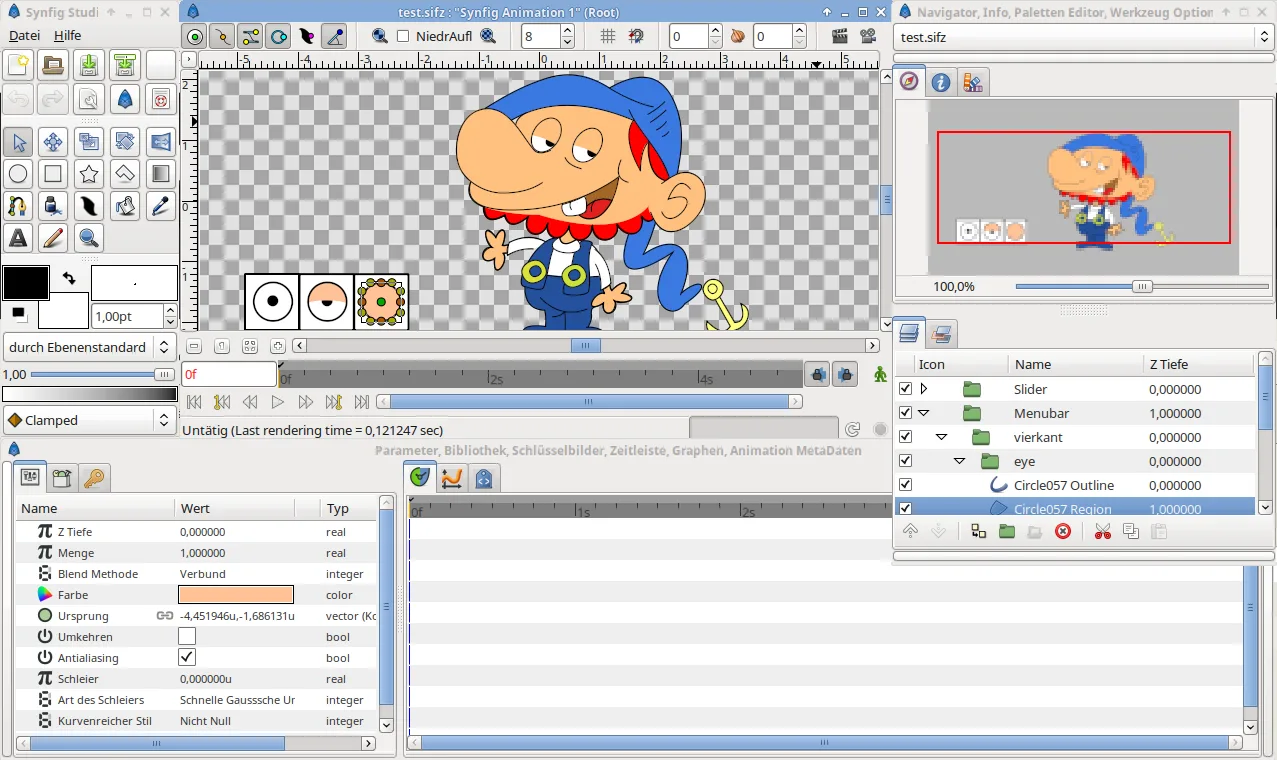
Task: Select the Rotate tool
Action: tap(125, 142)
